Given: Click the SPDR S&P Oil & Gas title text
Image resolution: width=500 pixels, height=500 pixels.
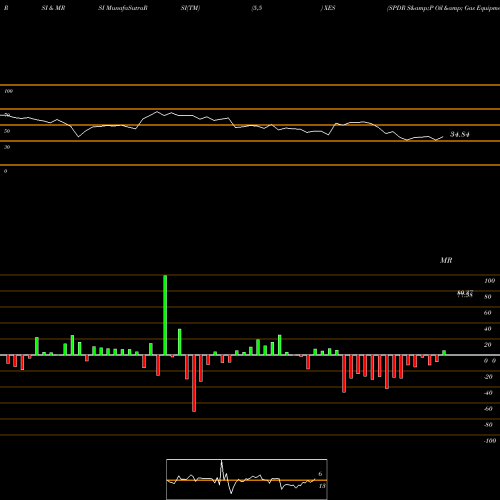Looking at the screenshot, I should point(443,8).
